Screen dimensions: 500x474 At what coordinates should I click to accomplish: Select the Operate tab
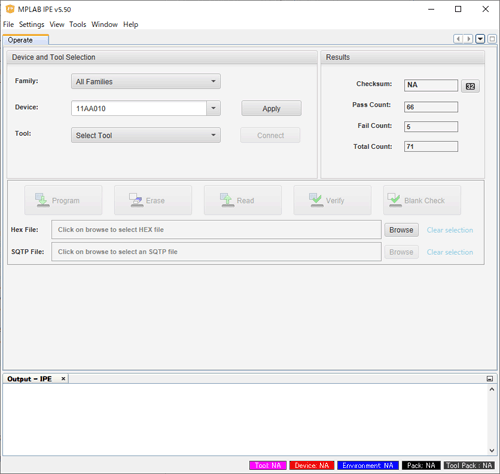26,40
